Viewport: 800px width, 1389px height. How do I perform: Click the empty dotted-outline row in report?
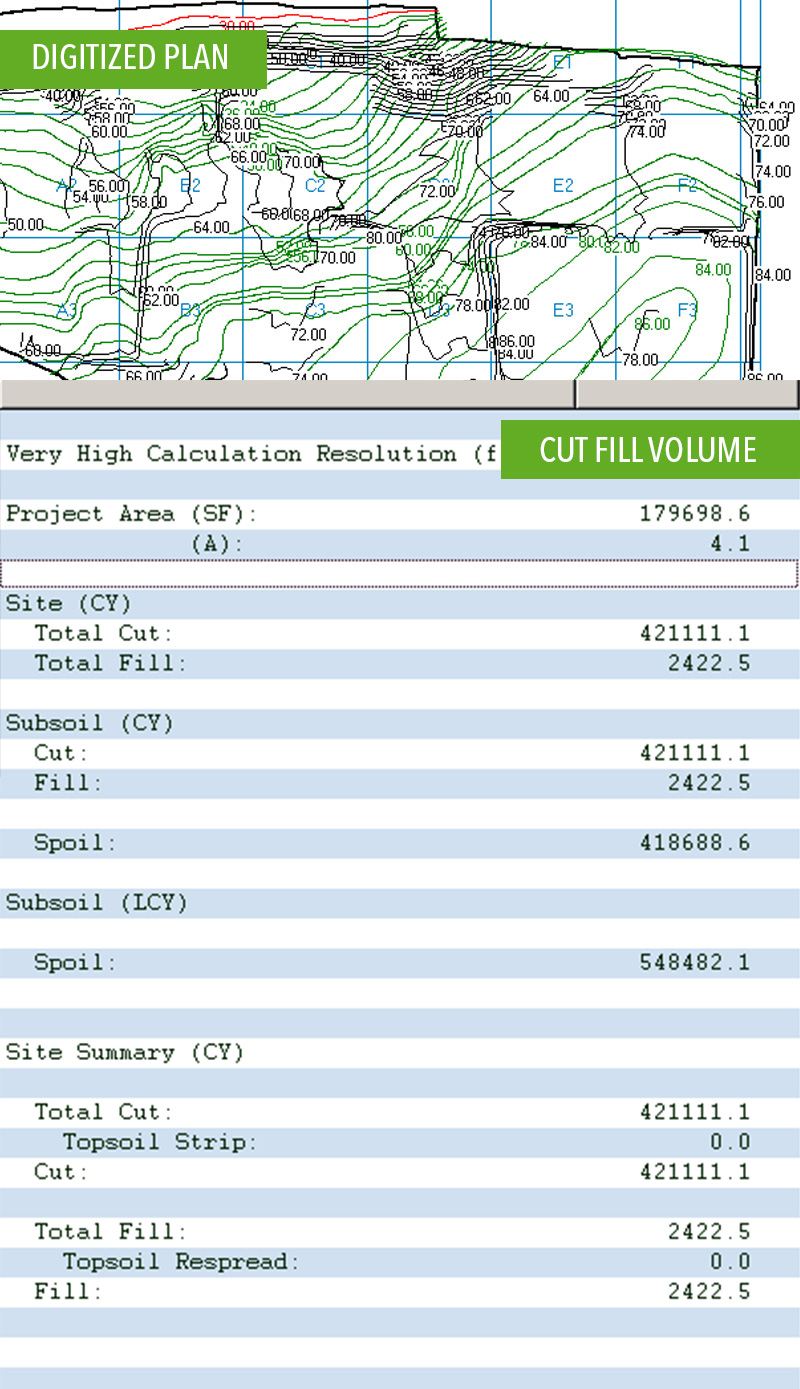point(400,573)
